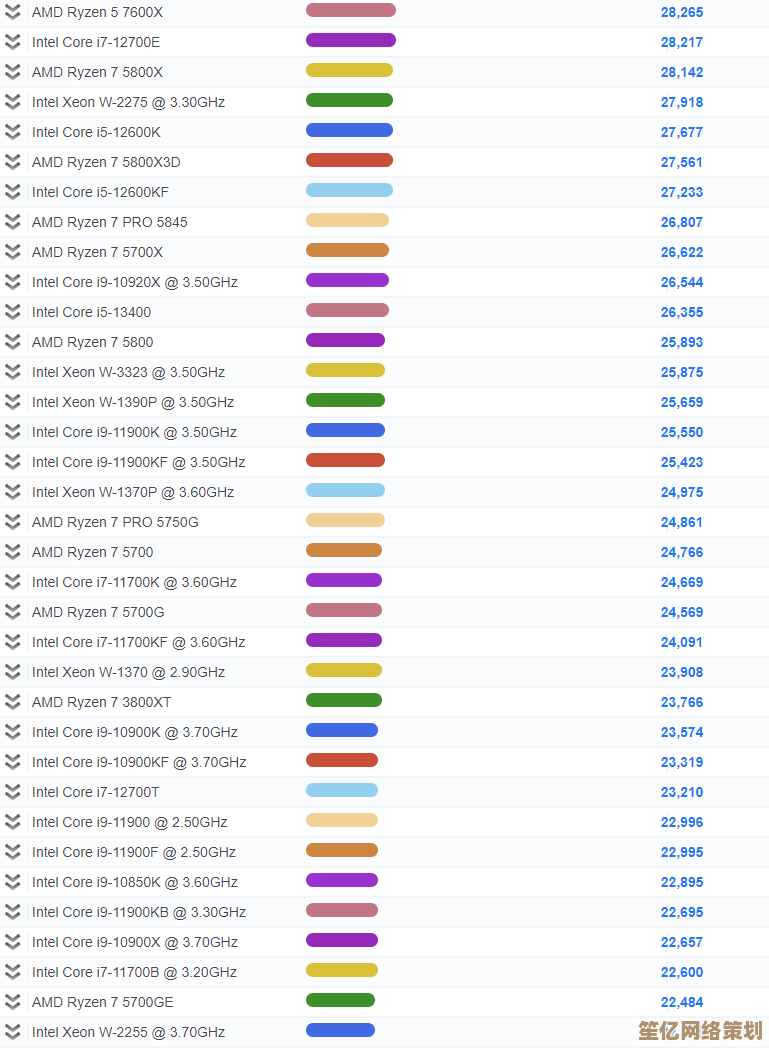The width and height of the screenshot is (769, 1049).
Task: Expand the AMD Ryzen 5 7600X row chevron
Action: pyautogui.click(x=12, y=12)
